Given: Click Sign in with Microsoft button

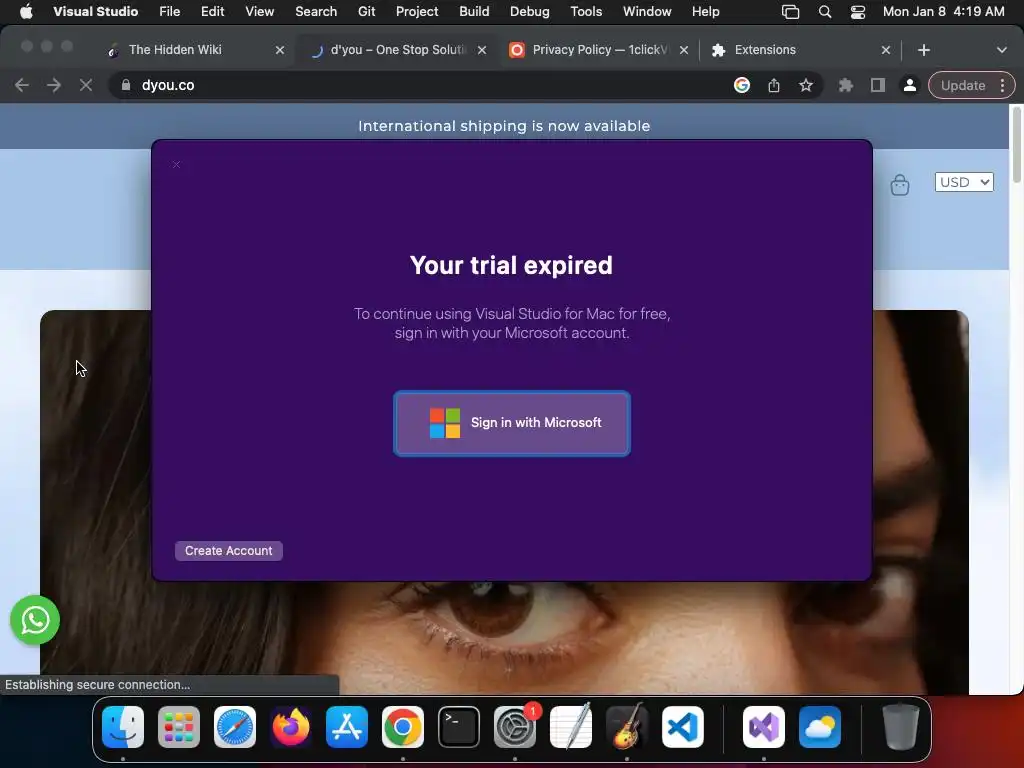Looking at the screenshot, I should (512, 423).
